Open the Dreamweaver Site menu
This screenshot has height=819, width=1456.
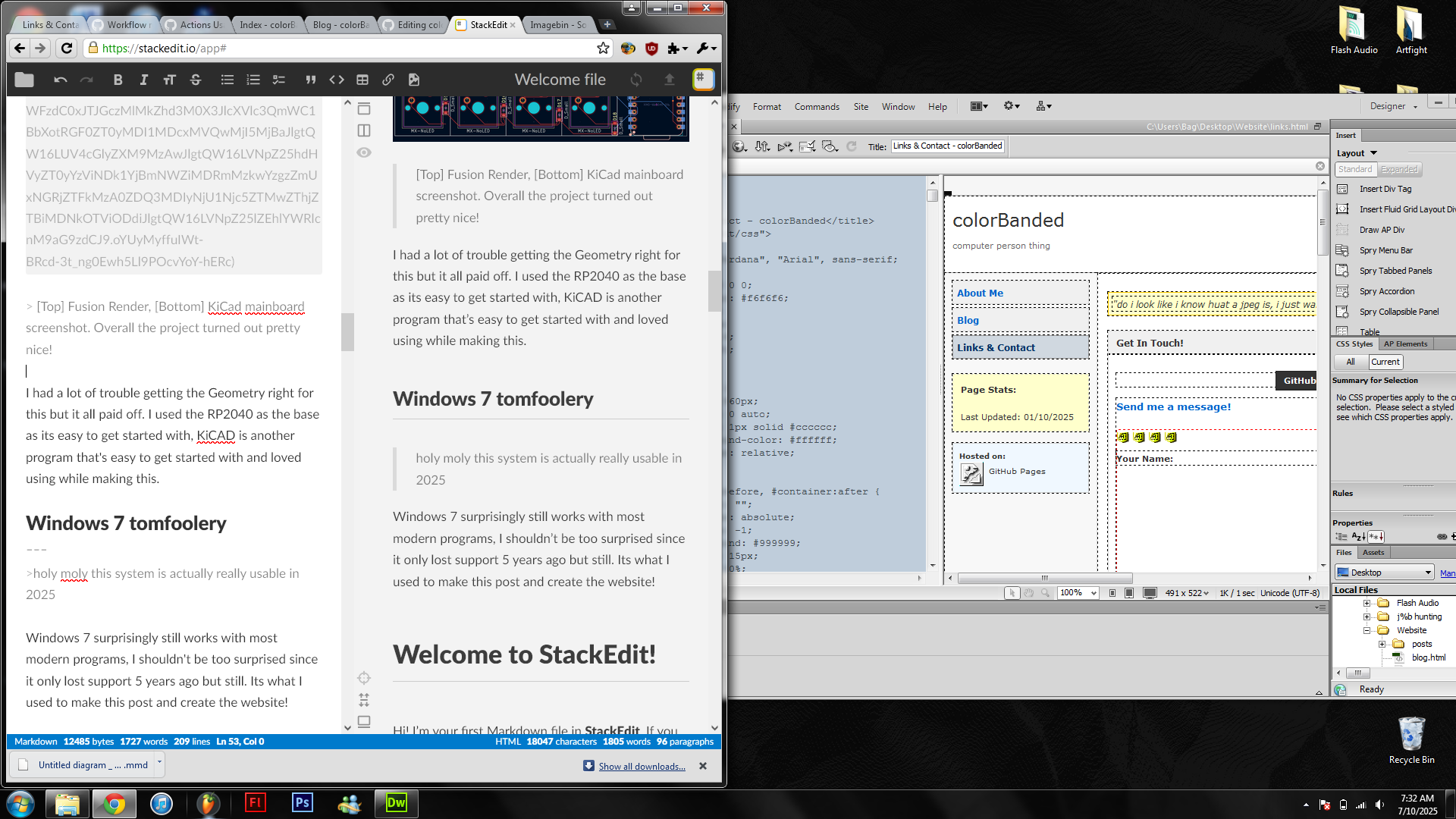tap(861, 107)
